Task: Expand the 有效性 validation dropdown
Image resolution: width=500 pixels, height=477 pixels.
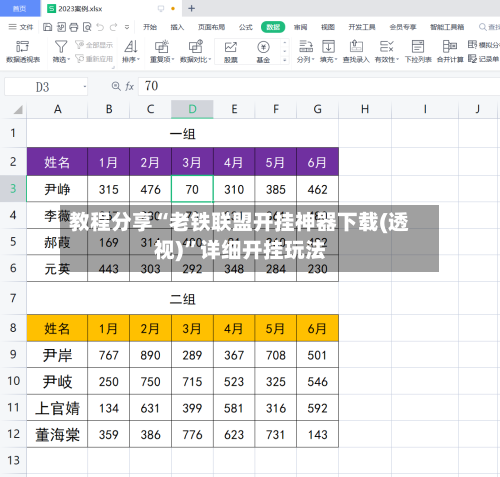Action: (397, 60)
